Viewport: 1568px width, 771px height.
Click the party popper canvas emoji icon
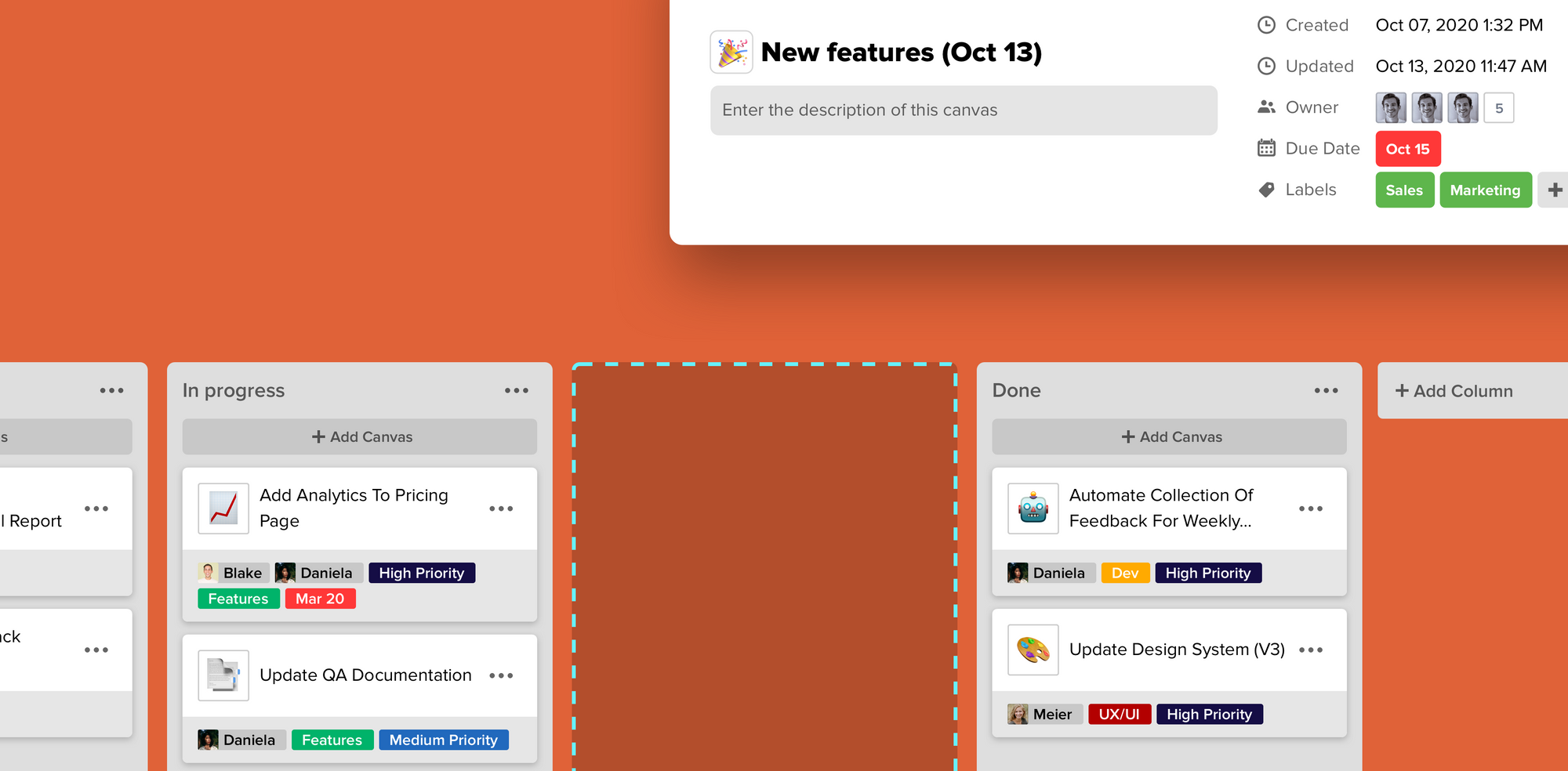(x=731, y=52)
